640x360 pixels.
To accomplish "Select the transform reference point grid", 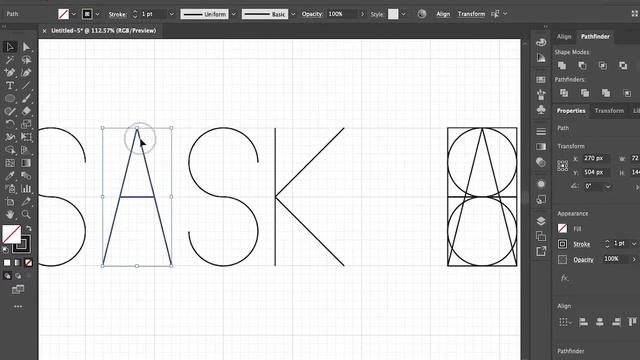I will pos(562,165).
